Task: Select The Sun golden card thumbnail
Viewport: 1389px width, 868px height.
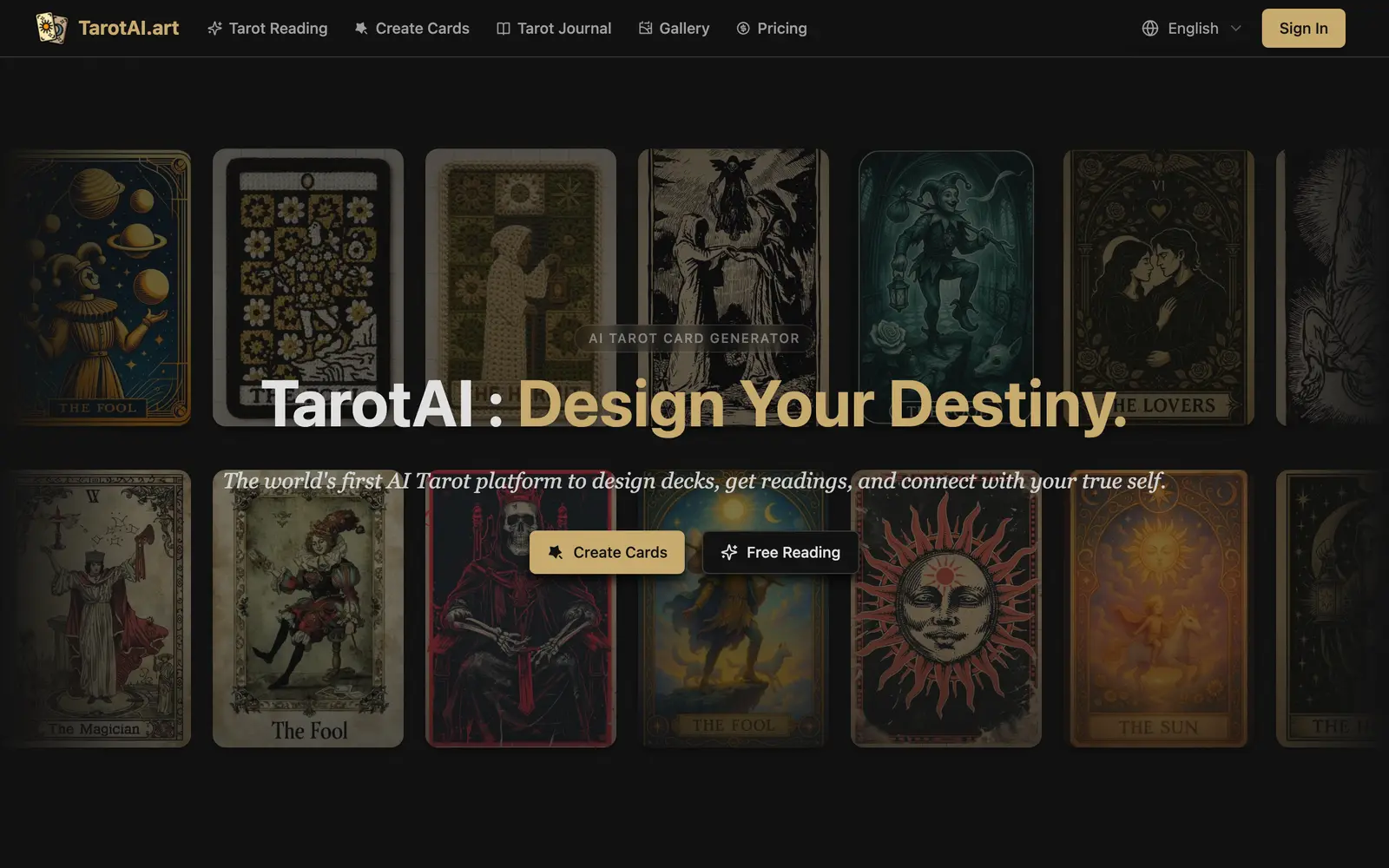Action: coord(1159,608)
